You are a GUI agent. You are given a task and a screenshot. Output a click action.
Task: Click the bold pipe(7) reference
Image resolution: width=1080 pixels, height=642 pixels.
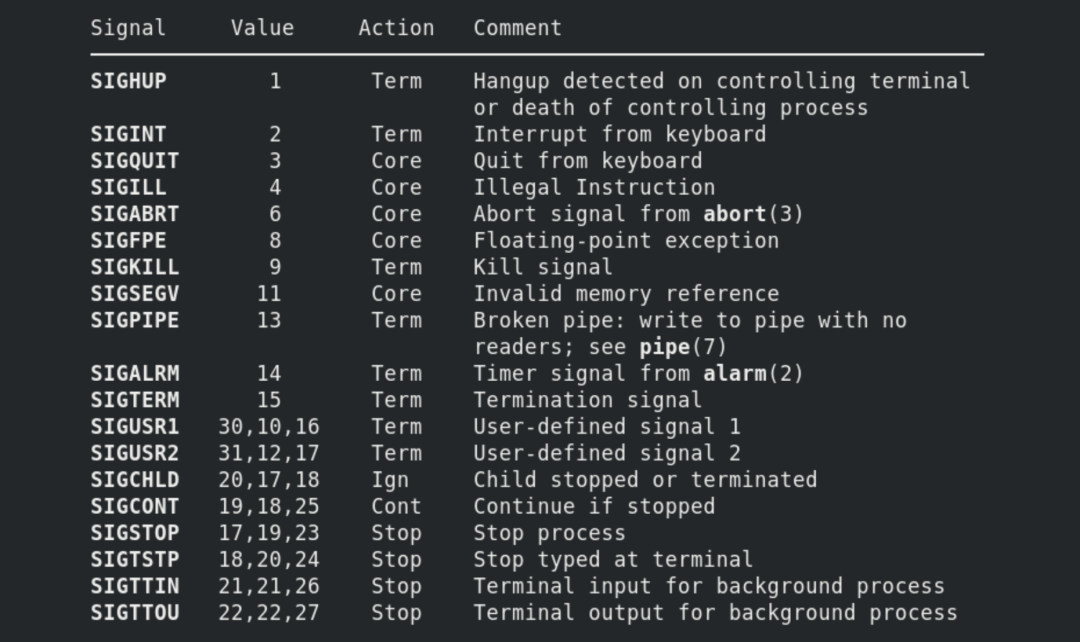(683, 347)
